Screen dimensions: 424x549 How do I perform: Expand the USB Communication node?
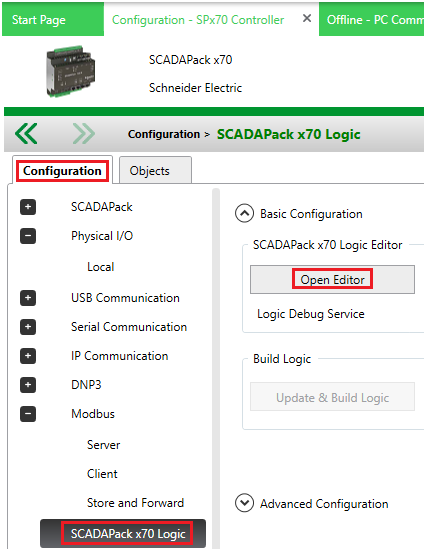28,298
